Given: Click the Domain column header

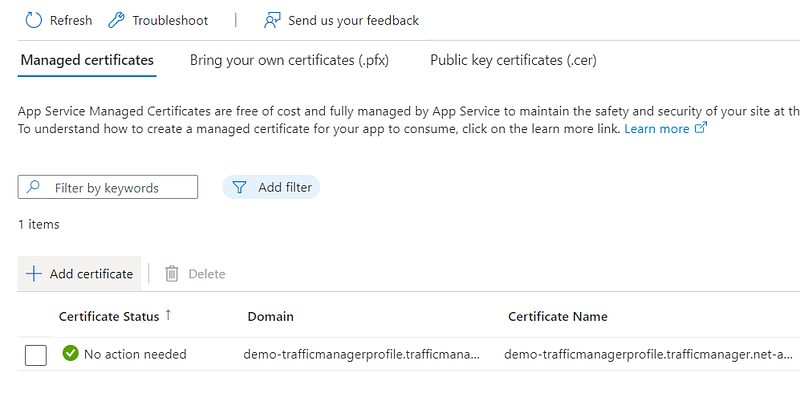Looking at the screenshot, I should [271, 317].
